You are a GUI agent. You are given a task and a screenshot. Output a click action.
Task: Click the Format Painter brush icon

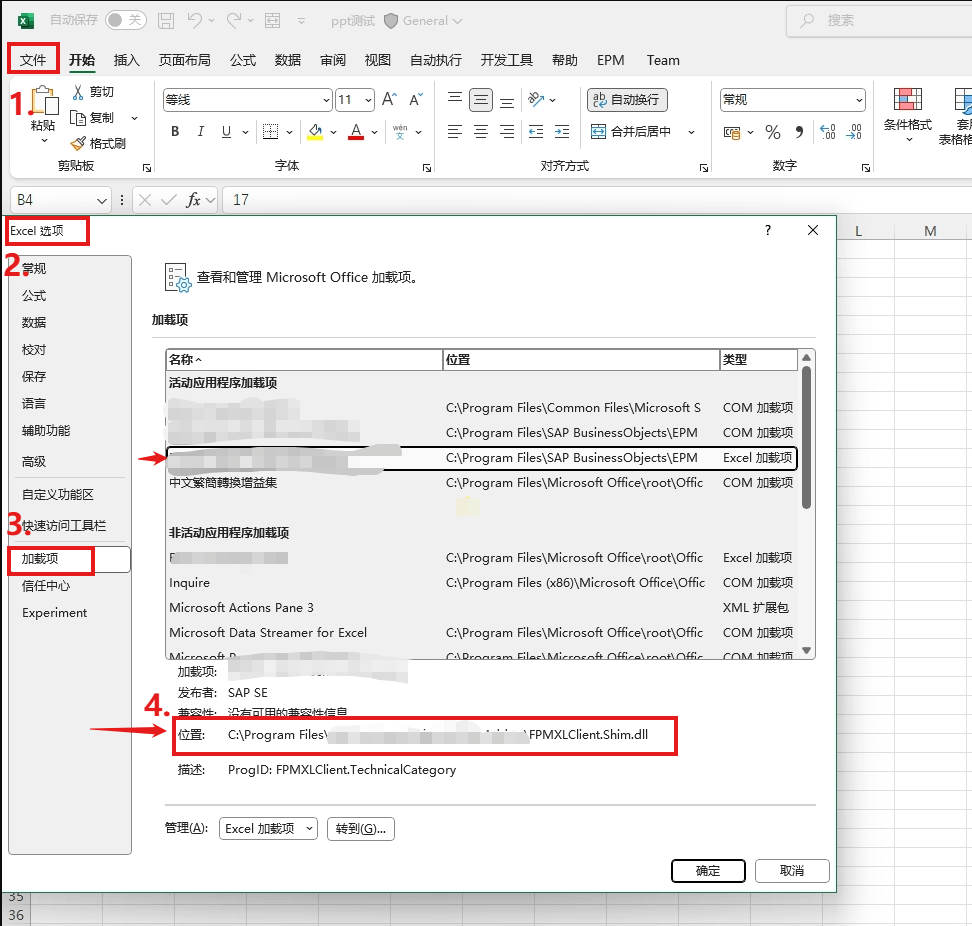coord(78,144)
